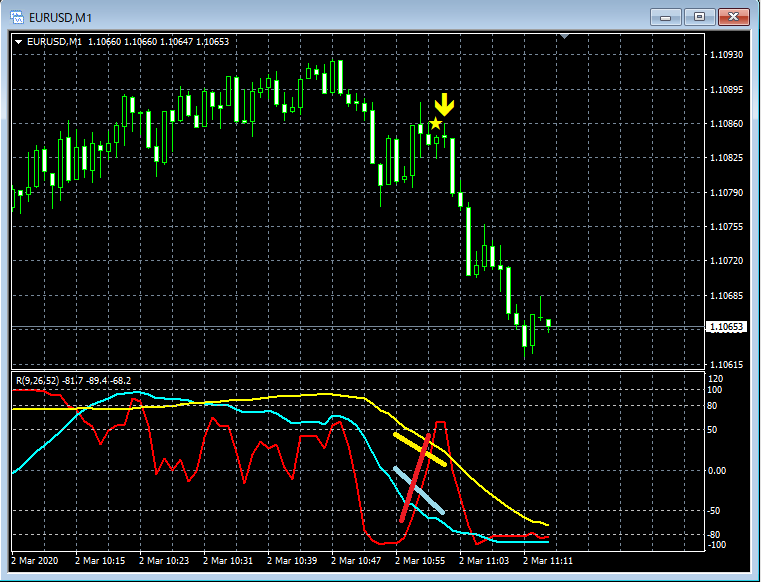
Task: Click time label 2 Mar 10:23
Action: click(x=164, y=561)
